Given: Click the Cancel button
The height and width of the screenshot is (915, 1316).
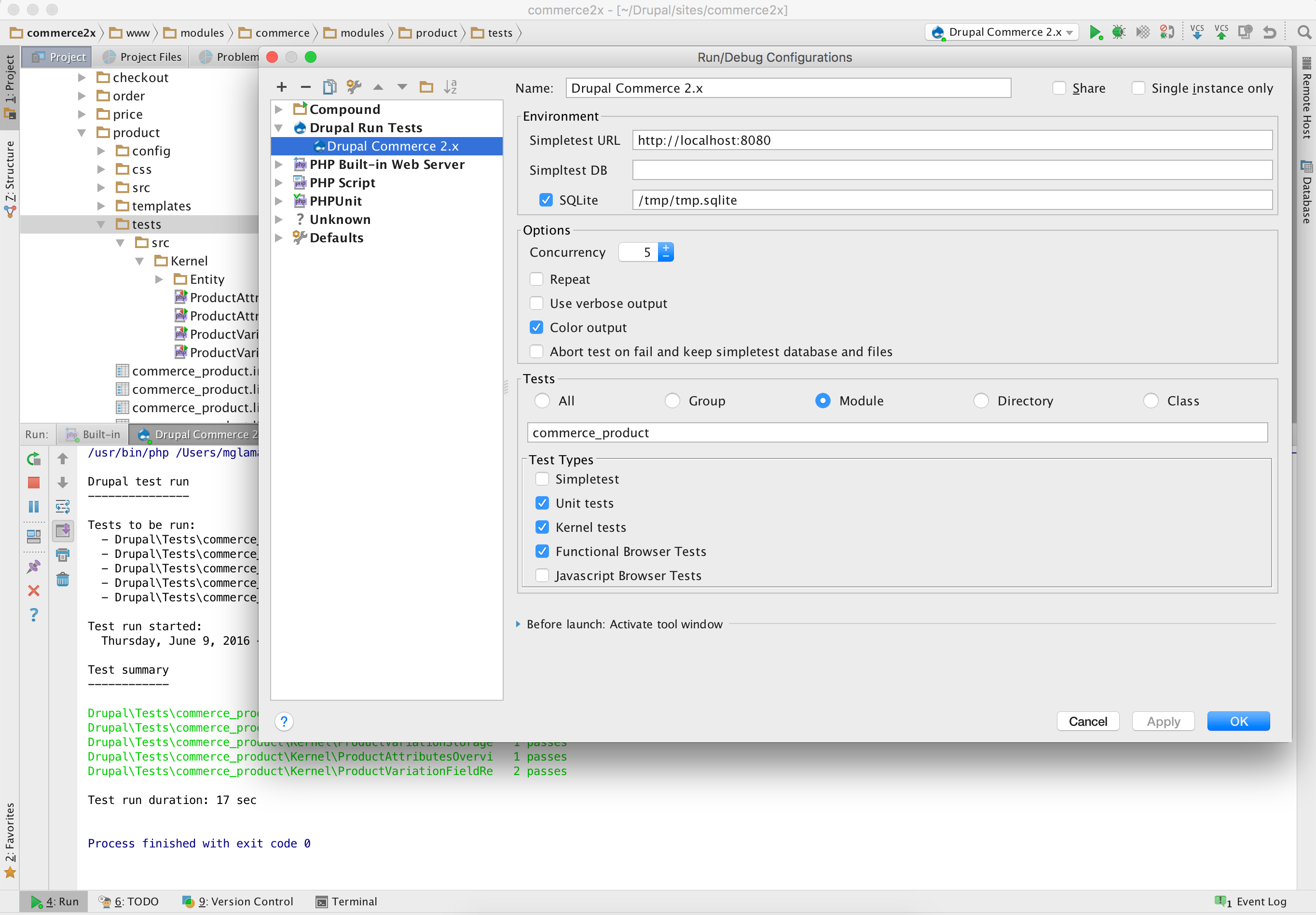Looking at the screenshot, I should click(1088, 721).
